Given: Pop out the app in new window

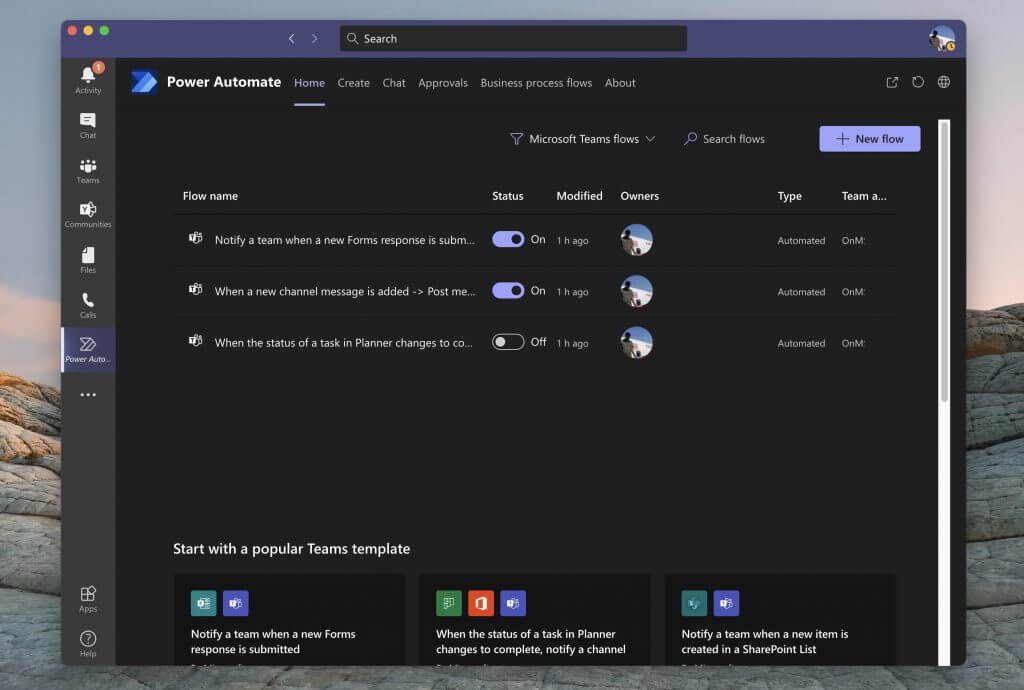Looking at the screenshot, I should tap(891, 82).
